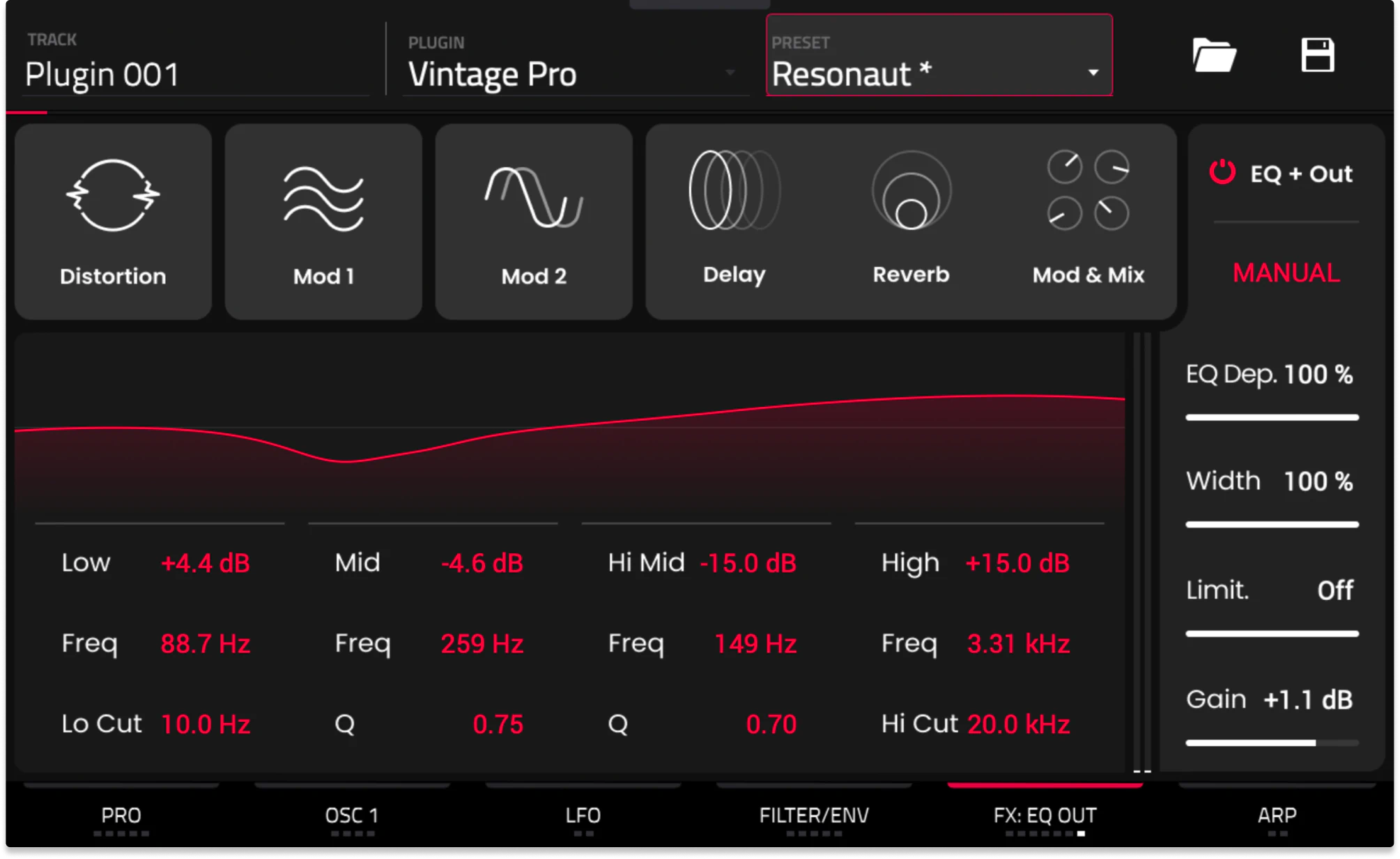Select the Mod 2 sine icon

[x=534, y=197]
